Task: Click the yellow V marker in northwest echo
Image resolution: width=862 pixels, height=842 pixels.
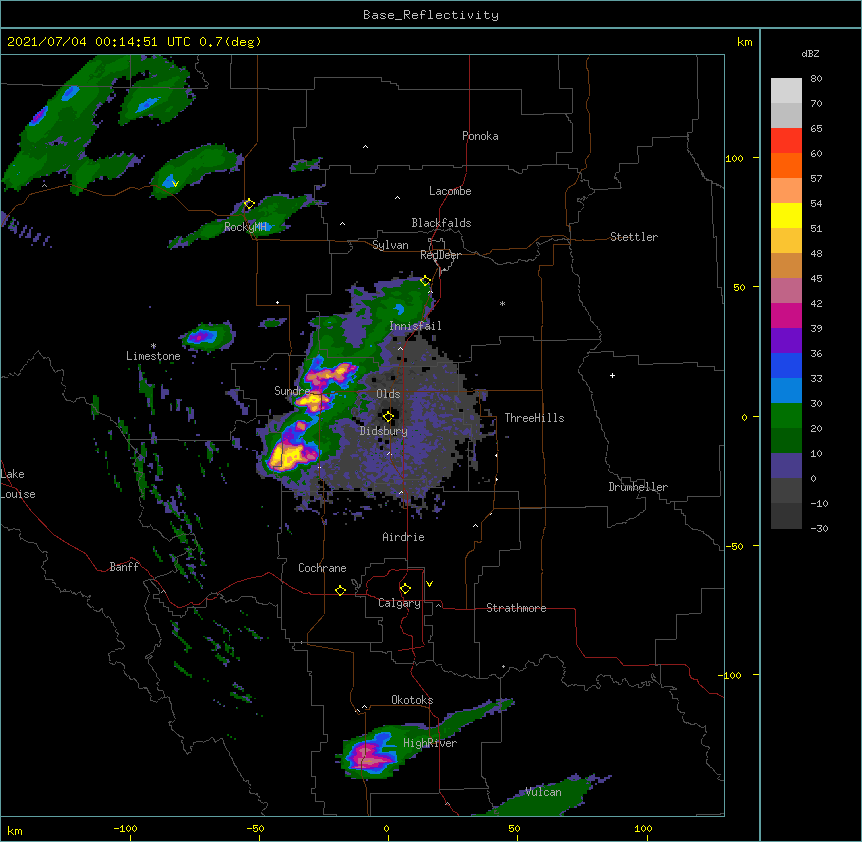Action: click(x=175, y=184)
